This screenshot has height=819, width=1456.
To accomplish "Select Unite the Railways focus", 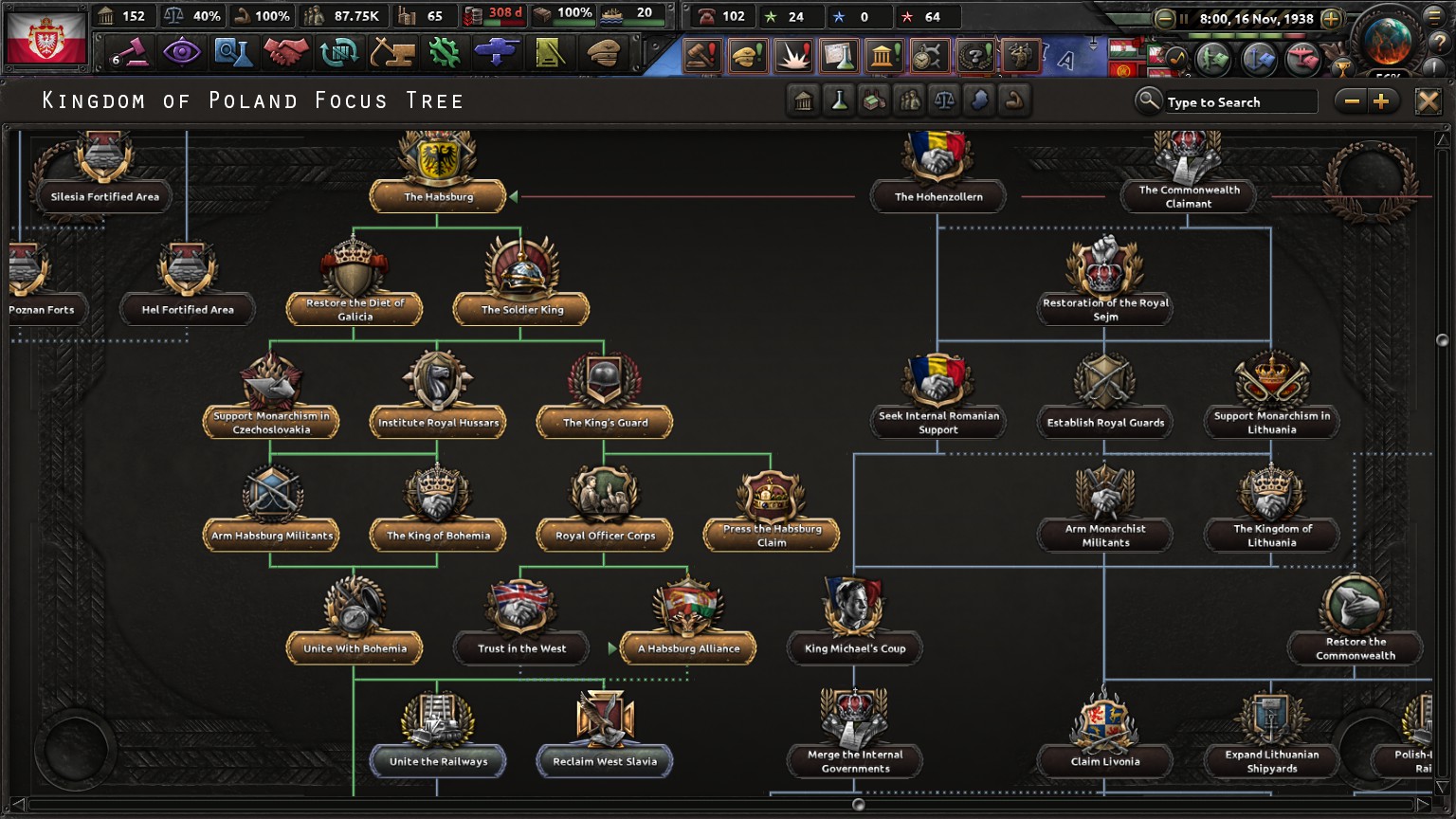I will pos(438,761).
